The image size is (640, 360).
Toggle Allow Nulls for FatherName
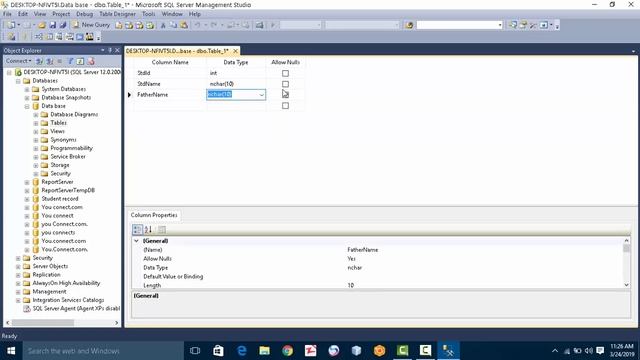point(285,94)
